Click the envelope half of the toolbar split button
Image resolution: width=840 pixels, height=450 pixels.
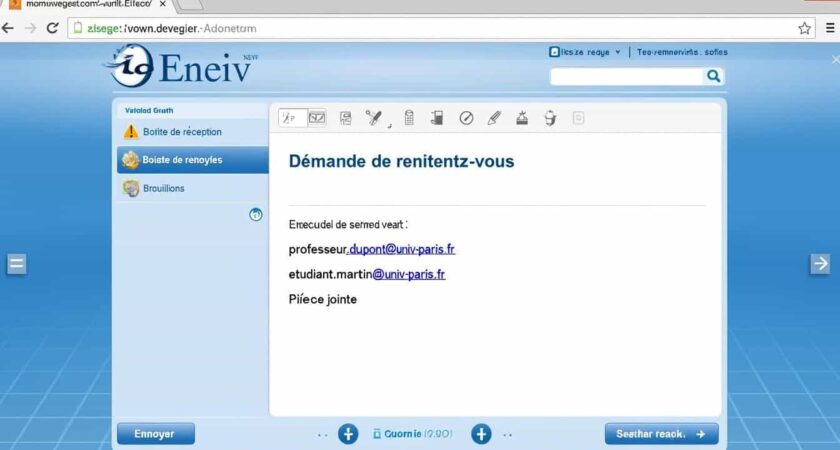[317, 118]
